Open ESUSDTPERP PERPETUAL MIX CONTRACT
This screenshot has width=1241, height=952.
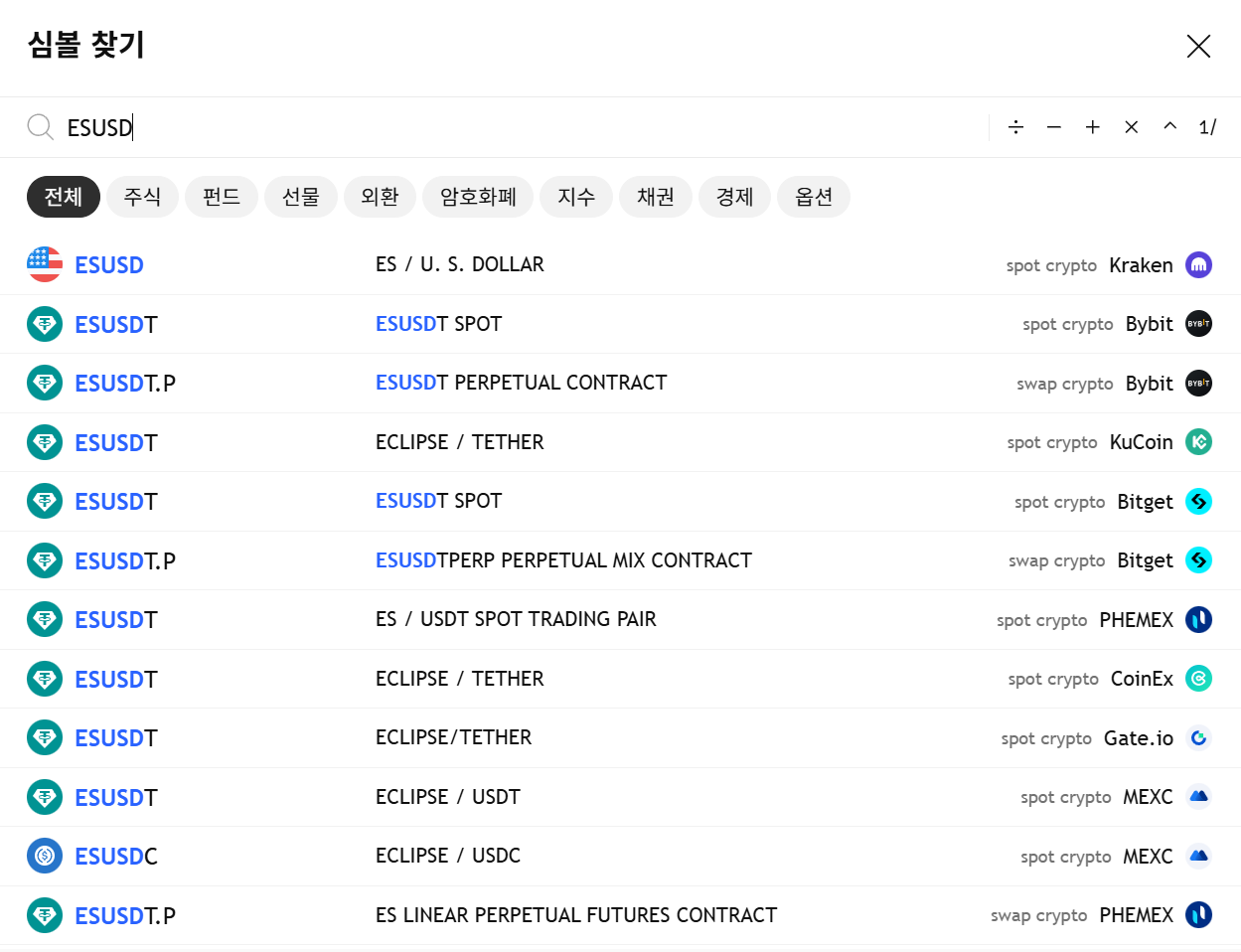tap(620, 560)
